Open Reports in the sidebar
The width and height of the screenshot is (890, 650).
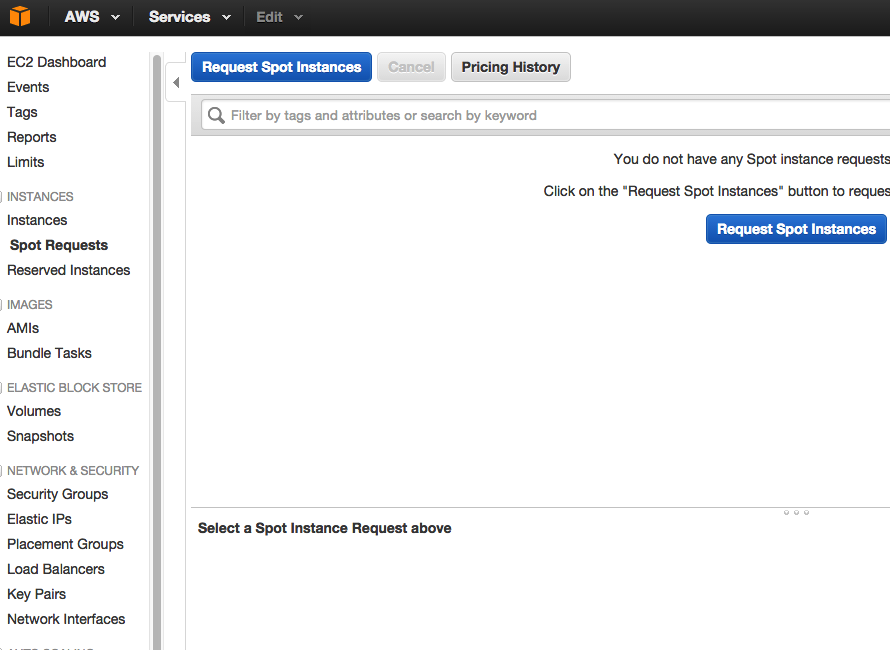tap(32, 137)
